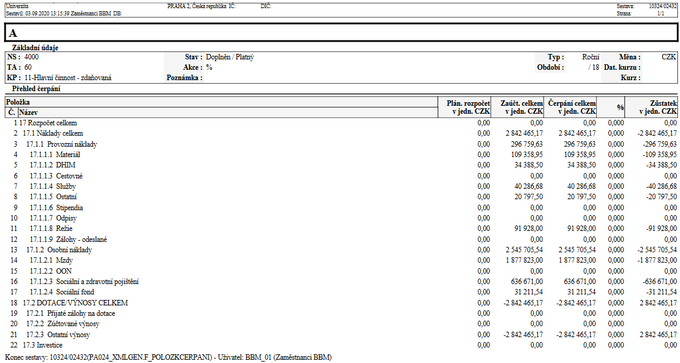This screenshot has width=680, height=363.
Task: Select the 'Přehled čerpání' heading
Action: (36, 89)
